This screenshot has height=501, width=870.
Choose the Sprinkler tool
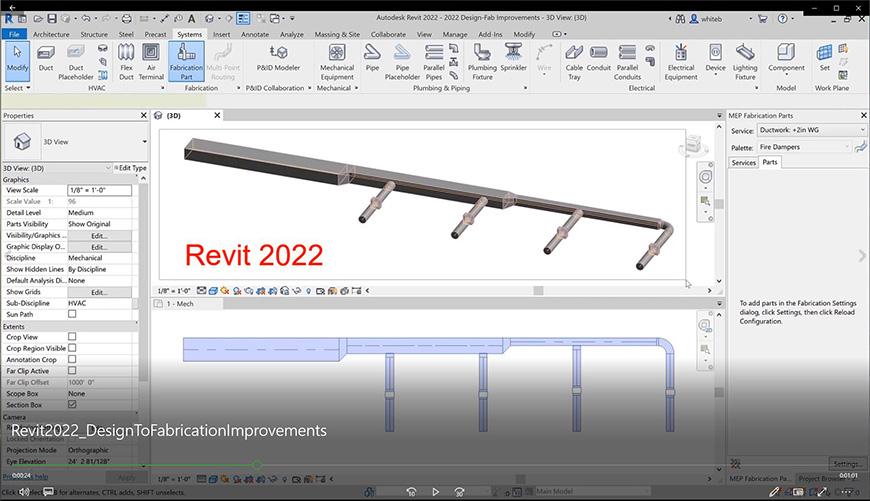pyautogui.click(x=513, y=59)
